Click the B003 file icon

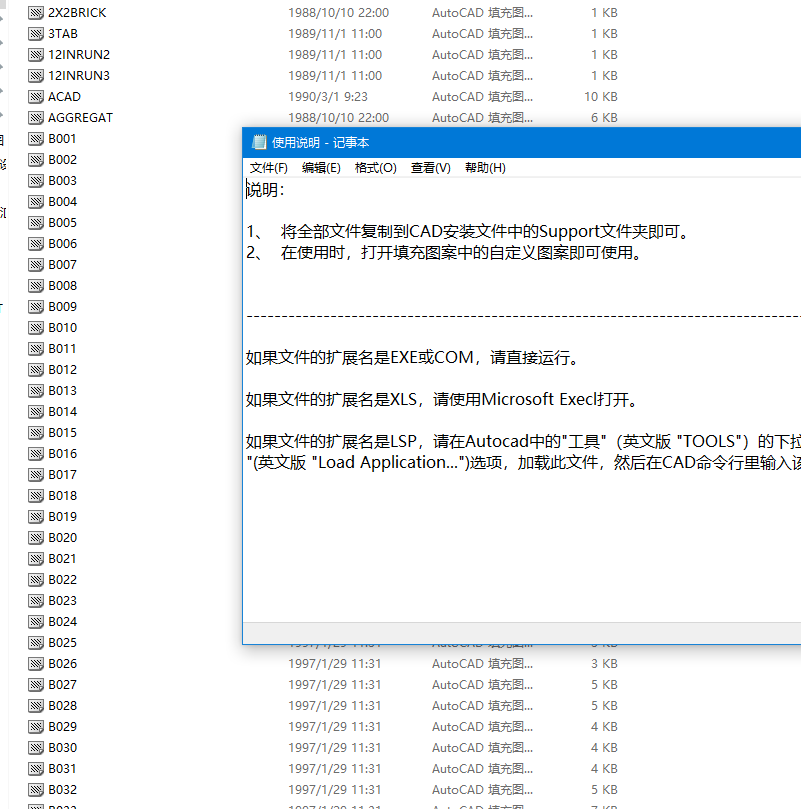[x=36, y=181]
